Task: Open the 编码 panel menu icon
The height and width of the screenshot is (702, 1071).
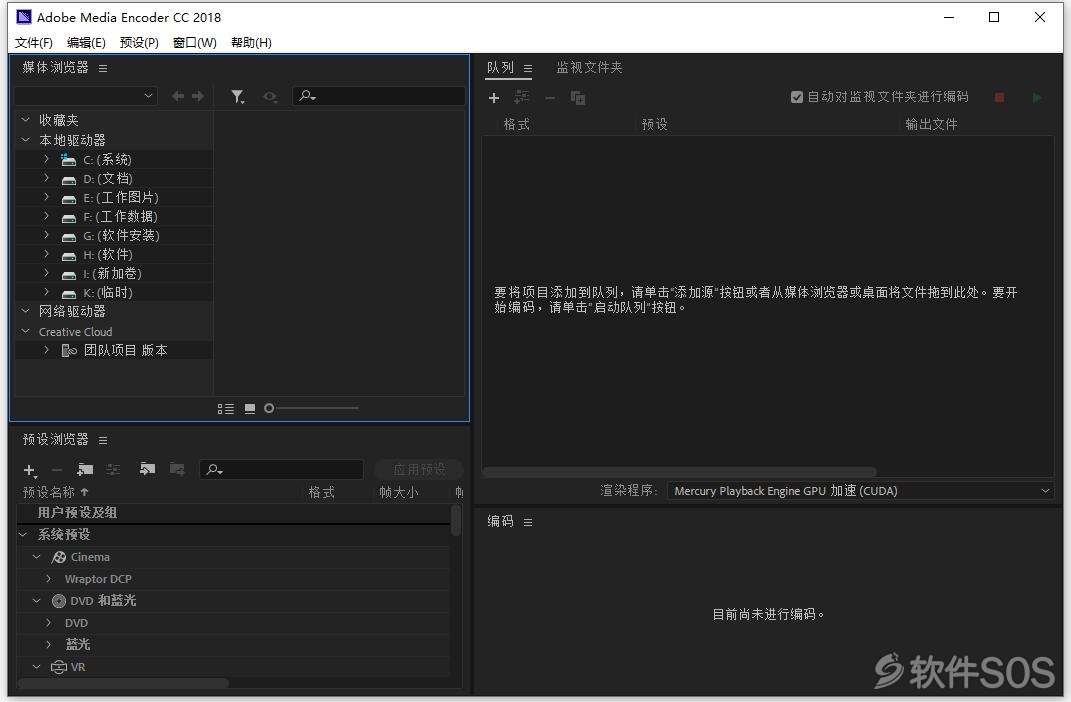Action: click(x=527, y=522)
